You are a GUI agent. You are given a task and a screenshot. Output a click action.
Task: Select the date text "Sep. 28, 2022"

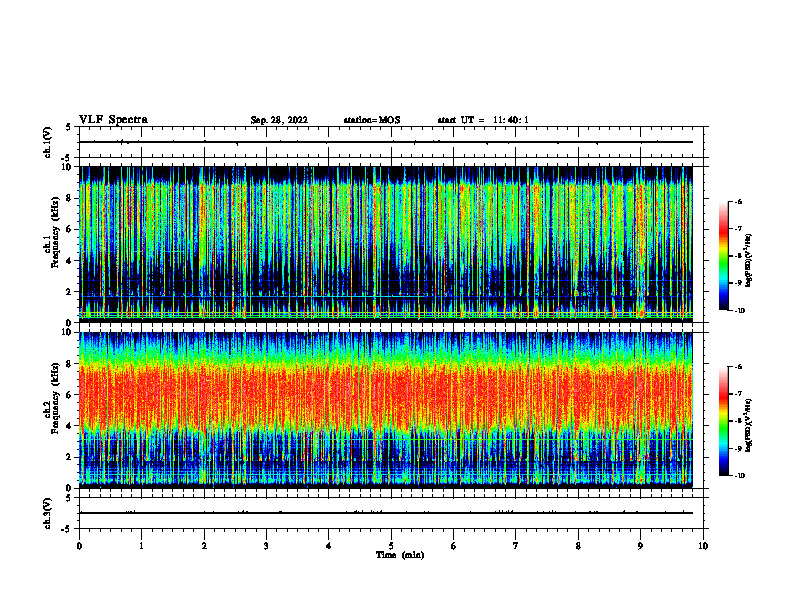(x=279, y=120)
